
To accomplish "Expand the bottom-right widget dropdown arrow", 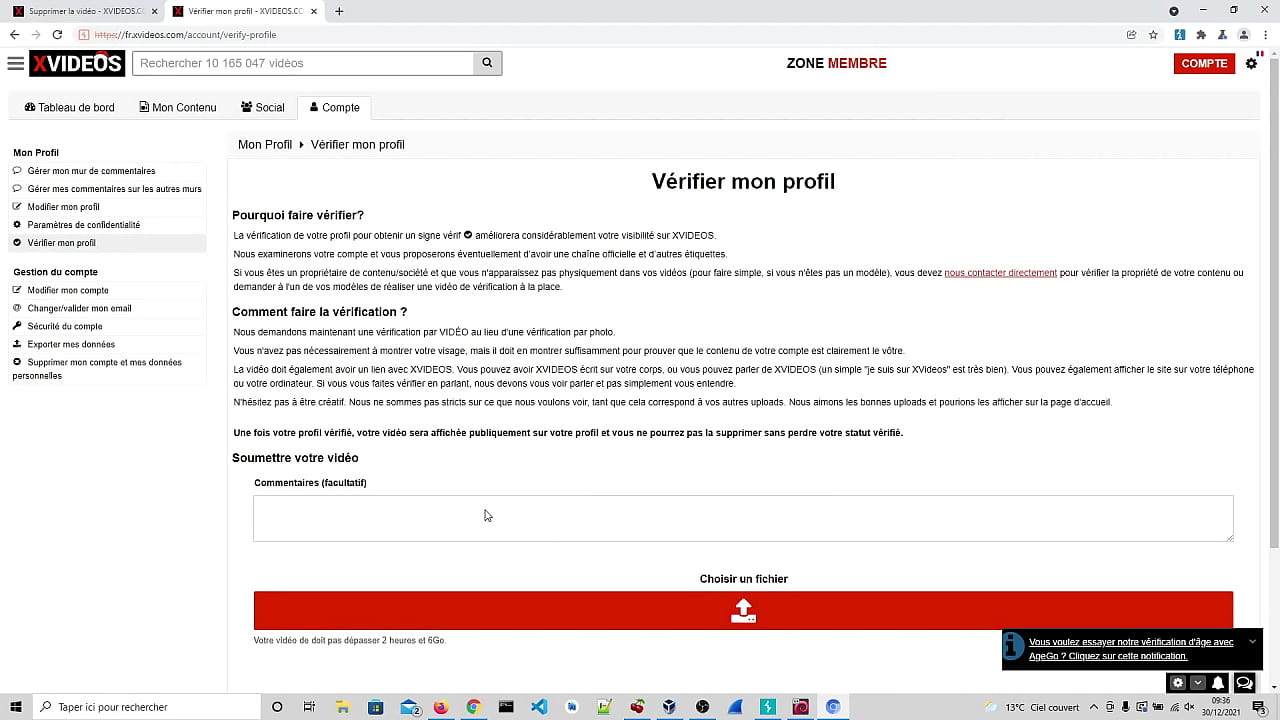I will pos(1198,683).
